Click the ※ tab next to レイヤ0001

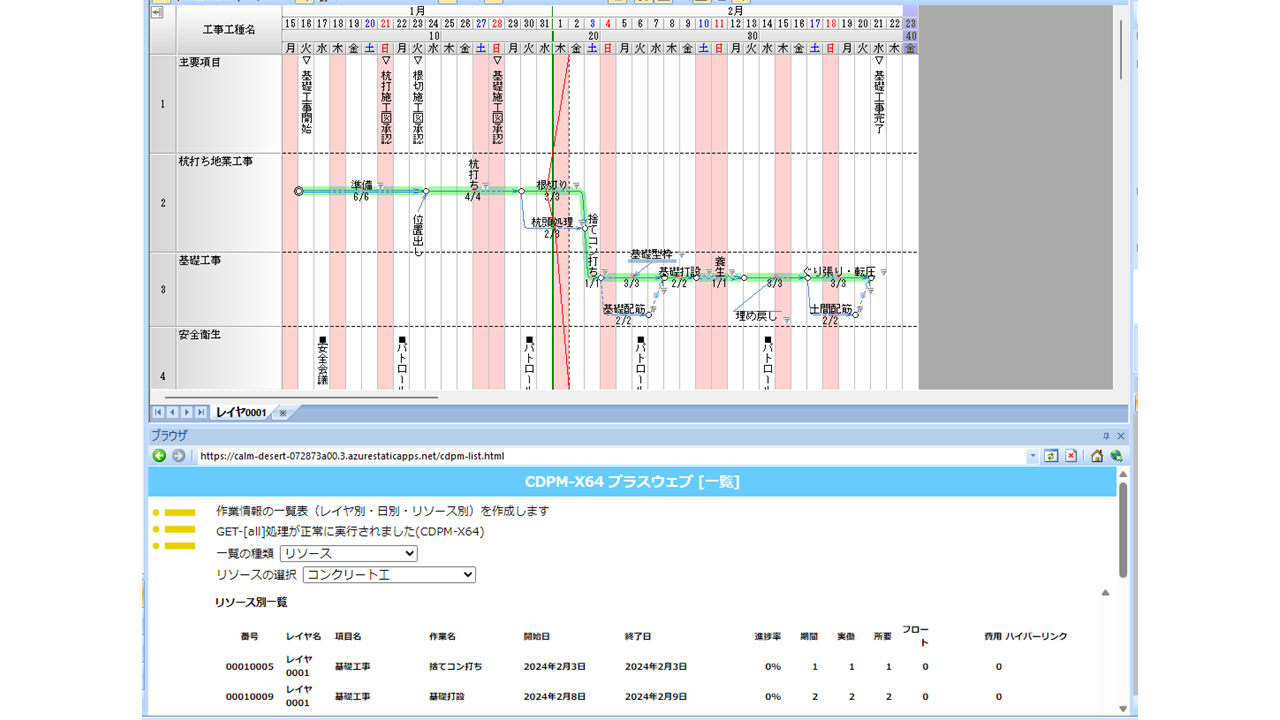point(283,412)
